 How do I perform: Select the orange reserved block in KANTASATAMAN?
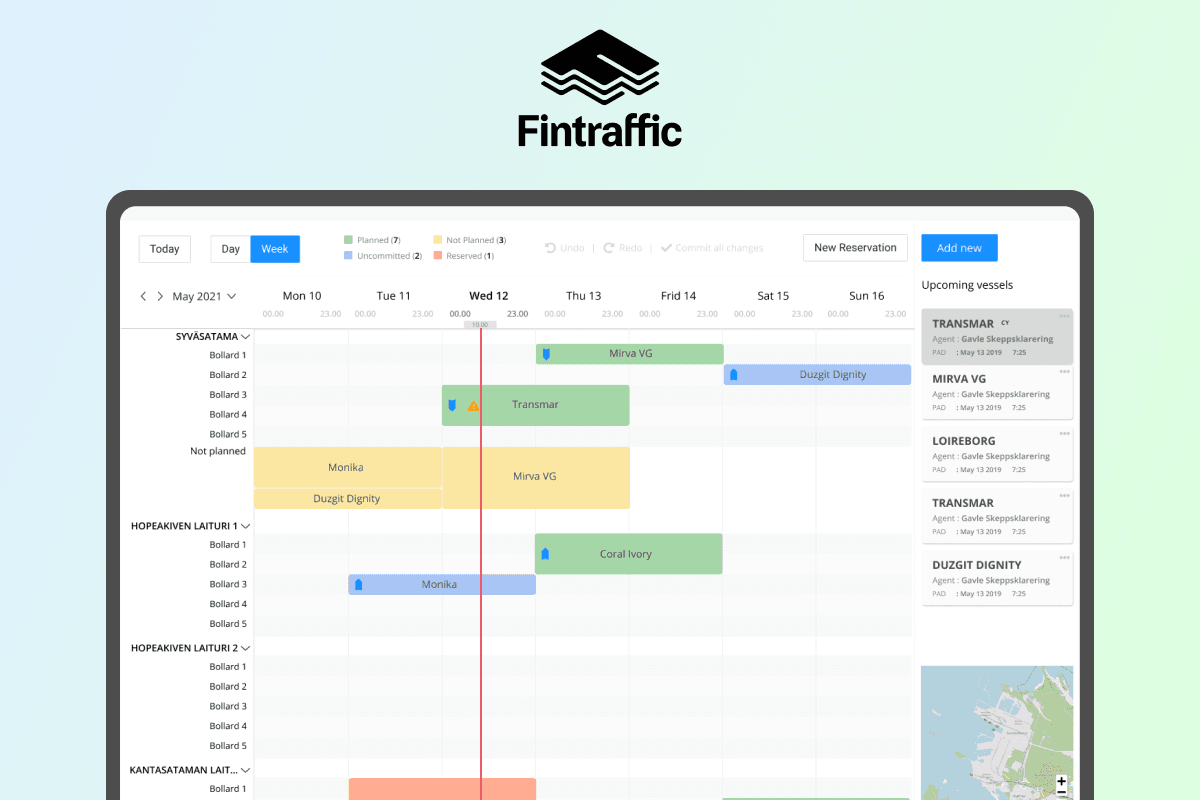[x=442, y=788]
